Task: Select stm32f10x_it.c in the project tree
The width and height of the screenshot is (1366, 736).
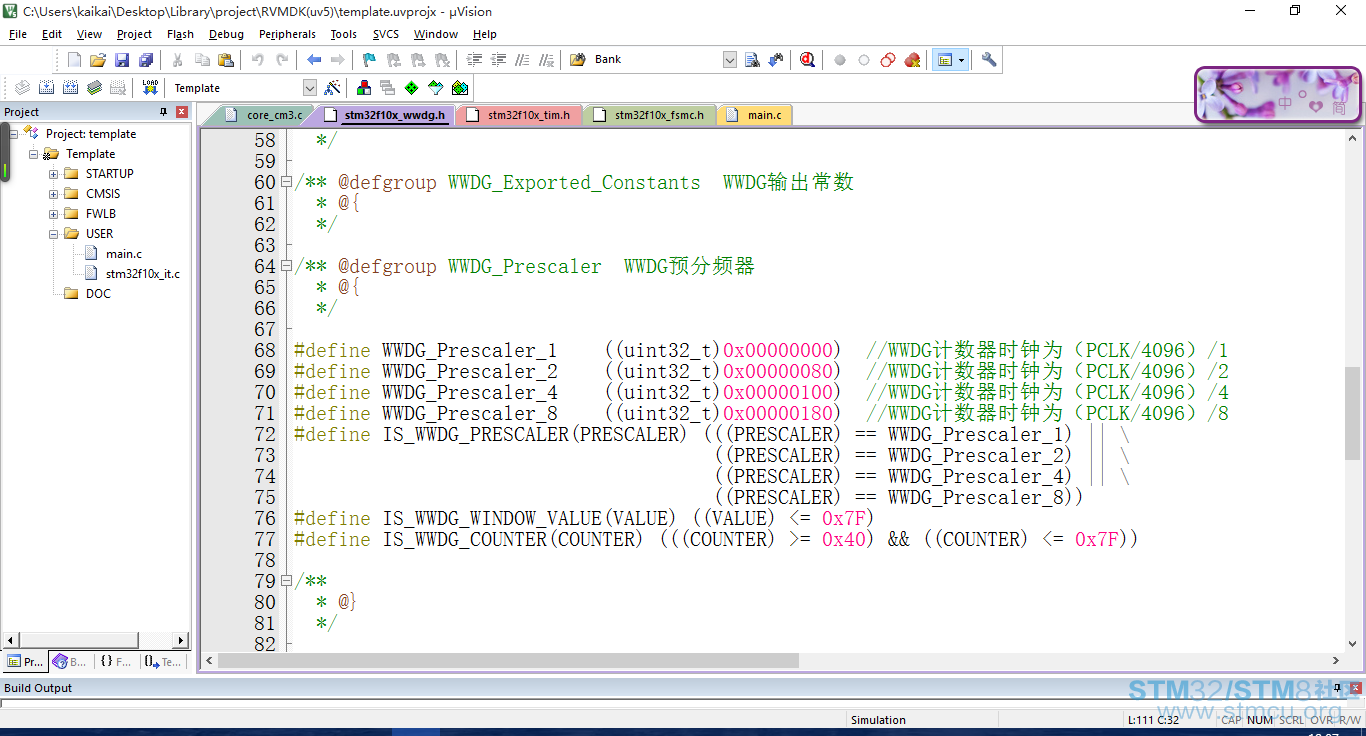Action: [143, 274]
